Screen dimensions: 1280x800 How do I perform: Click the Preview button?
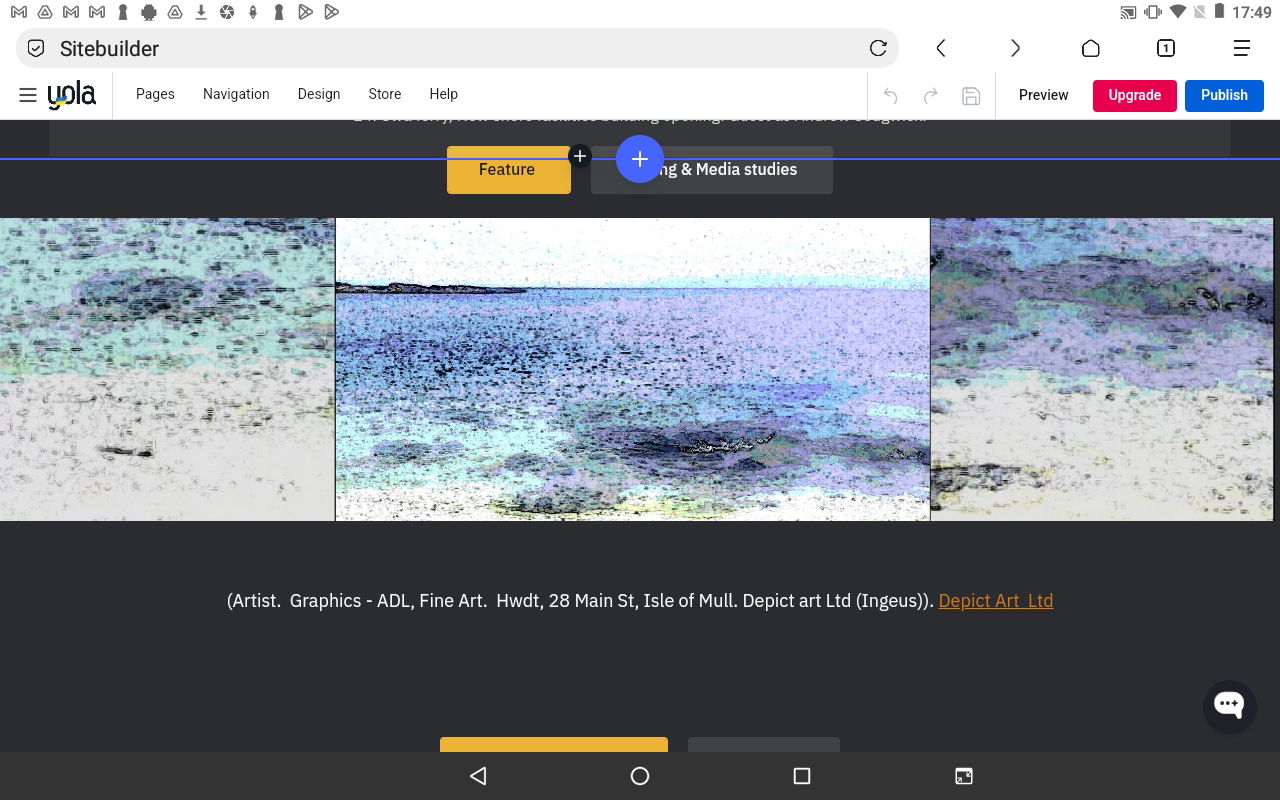(1044, 95)
